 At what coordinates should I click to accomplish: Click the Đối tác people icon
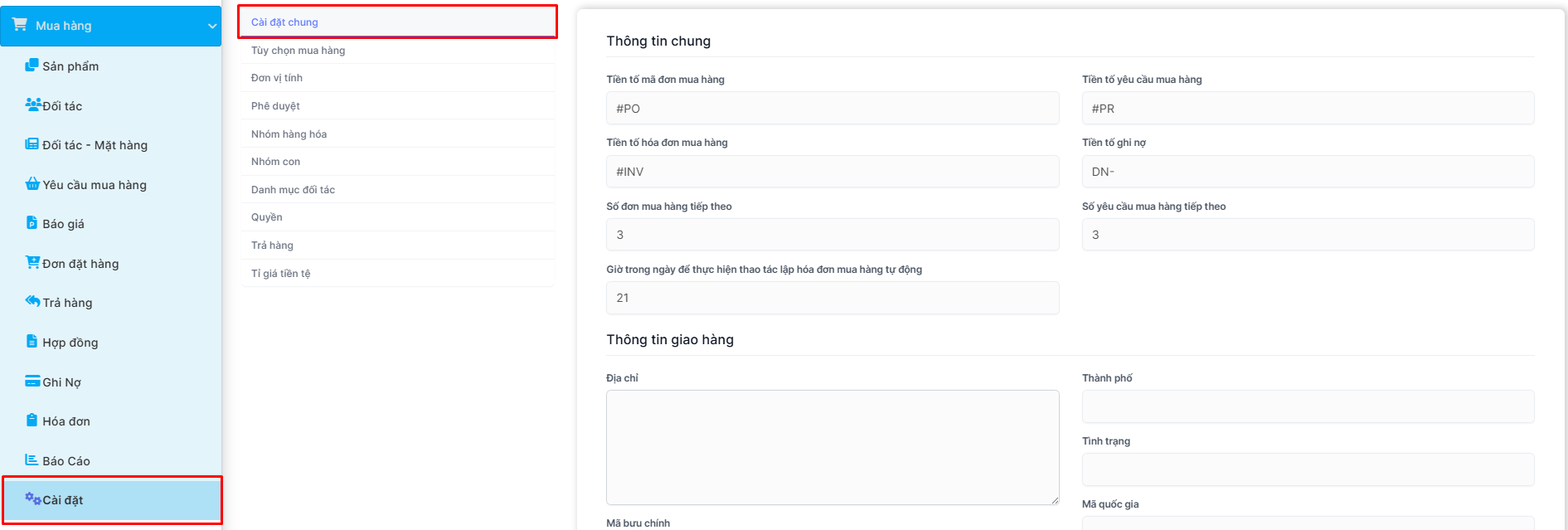[x=33, y=105]
